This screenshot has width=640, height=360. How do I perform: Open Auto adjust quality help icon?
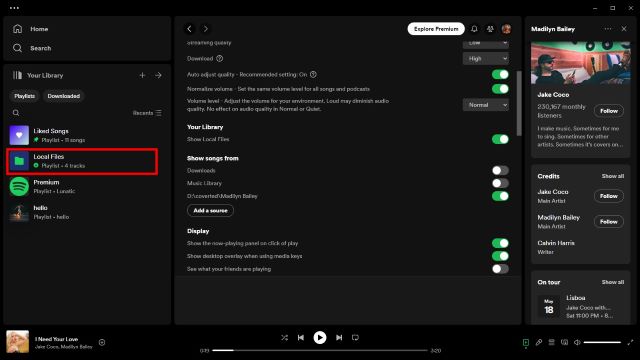coord(313,74)
